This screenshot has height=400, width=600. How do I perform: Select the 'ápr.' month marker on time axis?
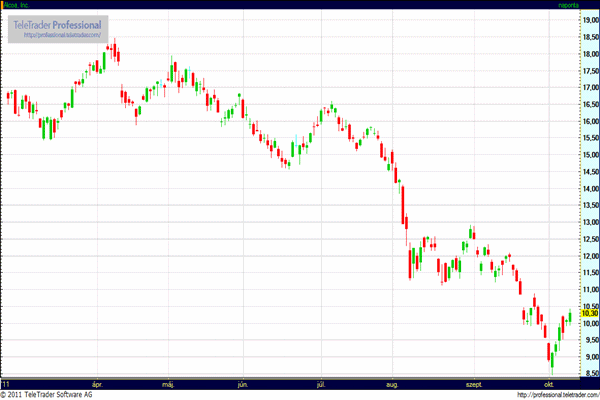[x=97, y=383]
